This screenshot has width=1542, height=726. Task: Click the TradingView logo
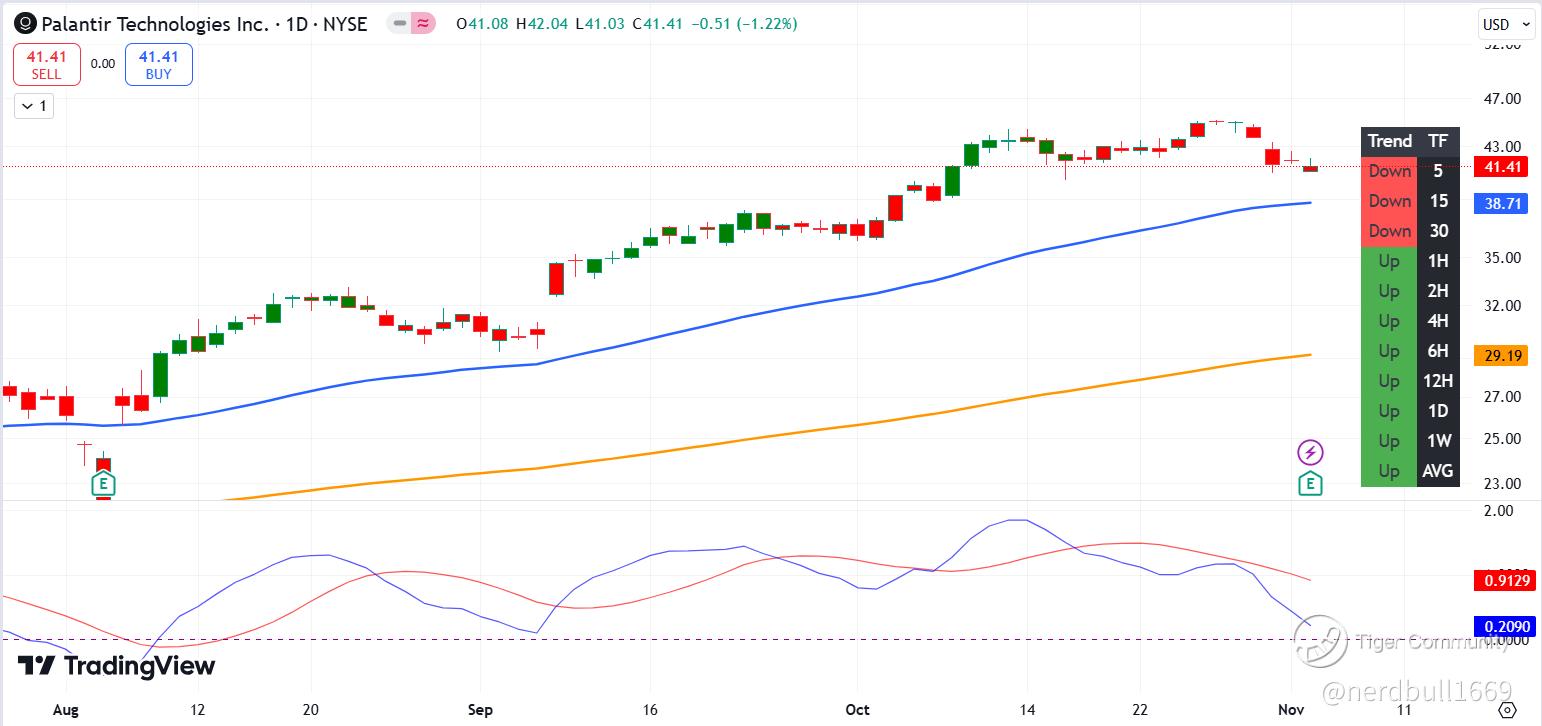[117, 666]
